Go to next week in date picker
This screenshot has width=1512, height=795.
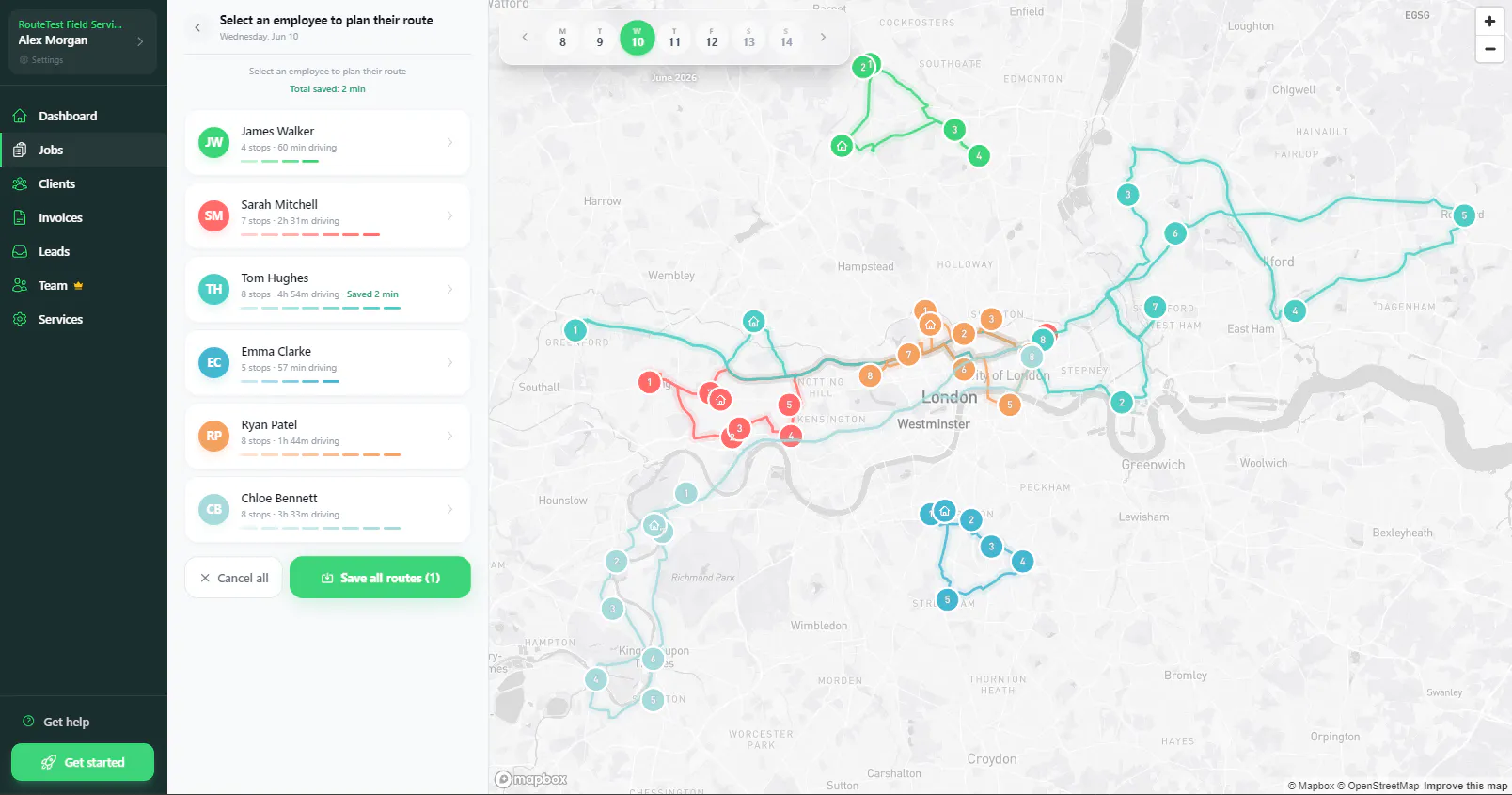click(x=823, y=38)
